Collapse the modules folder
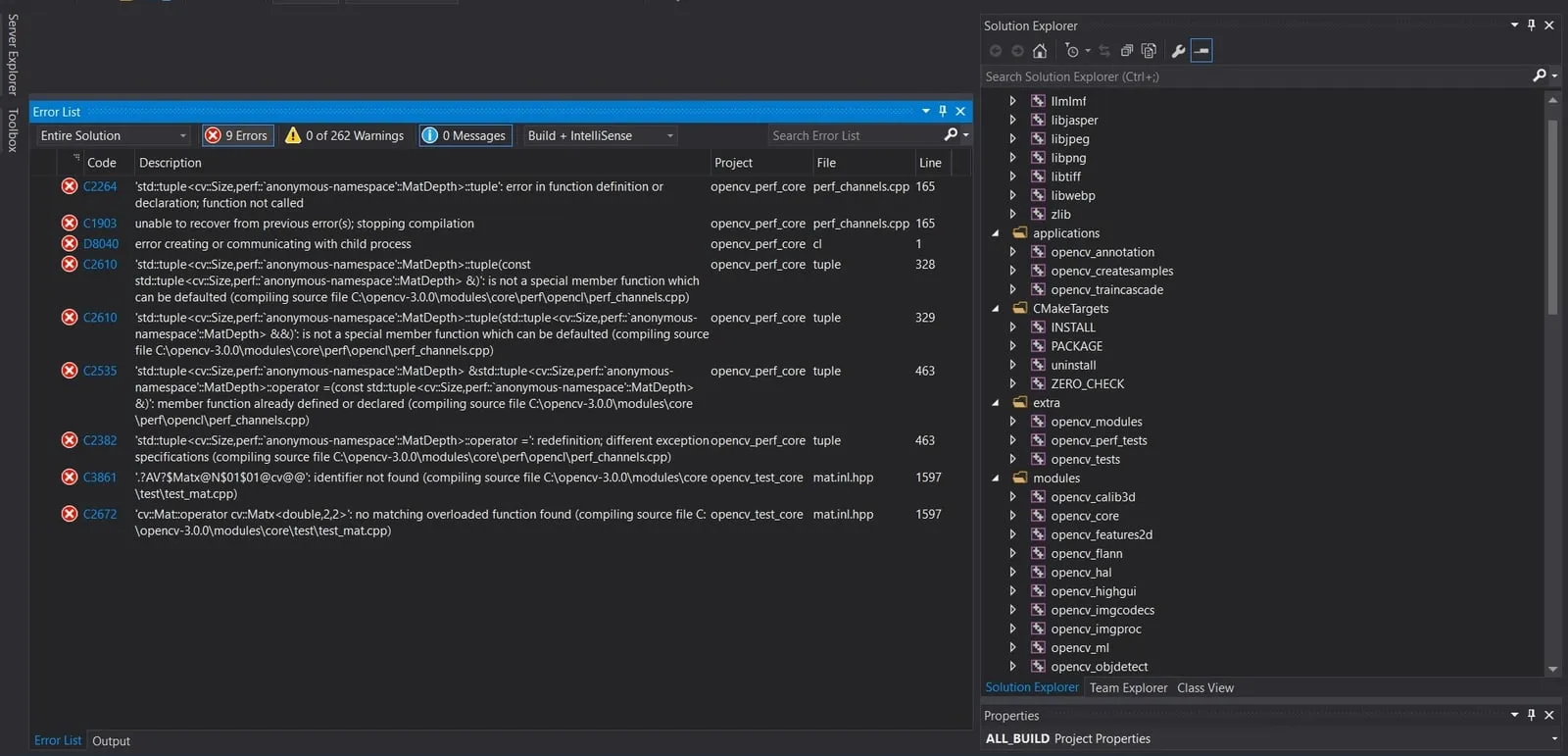Image resolution: width=1568 pixels, height=756 pixels. point(996,479)
